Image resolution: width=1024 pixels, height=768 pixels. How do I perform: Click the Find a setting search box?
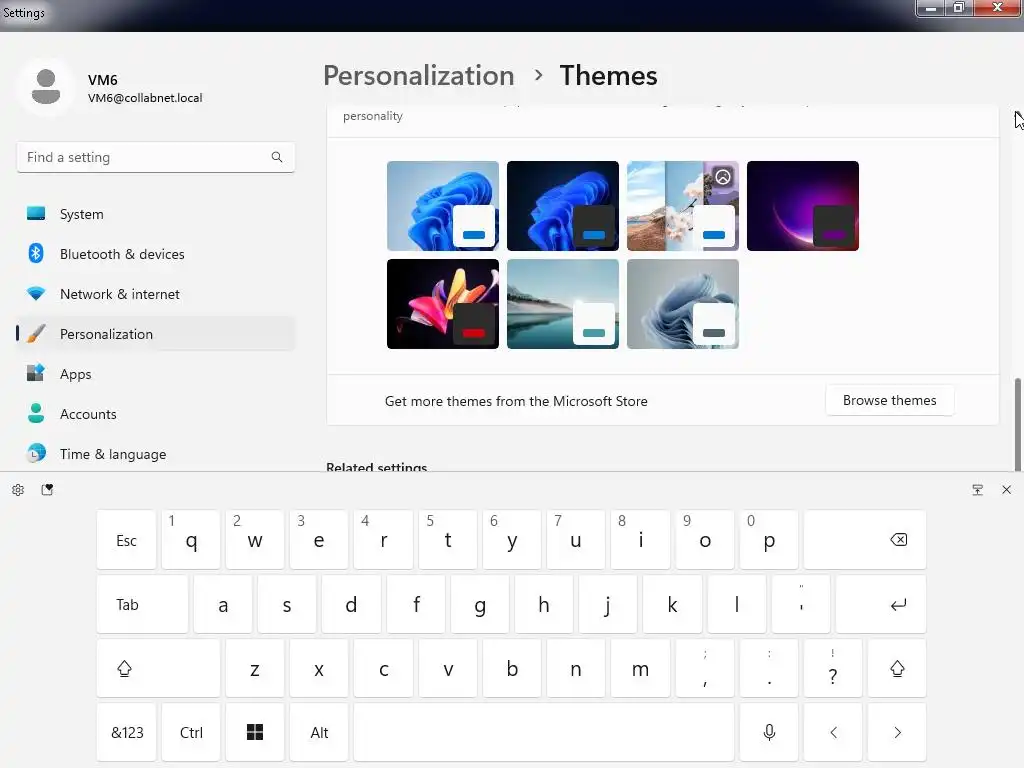[x=155, y=157]
